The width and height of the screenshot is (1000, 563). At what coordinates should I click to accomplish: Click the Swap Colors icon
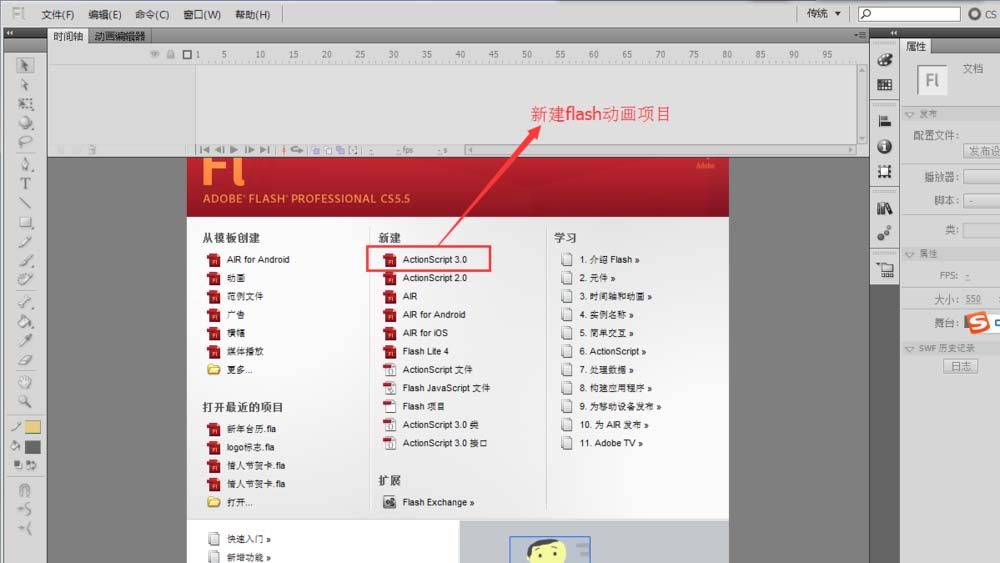pos(31,465)
